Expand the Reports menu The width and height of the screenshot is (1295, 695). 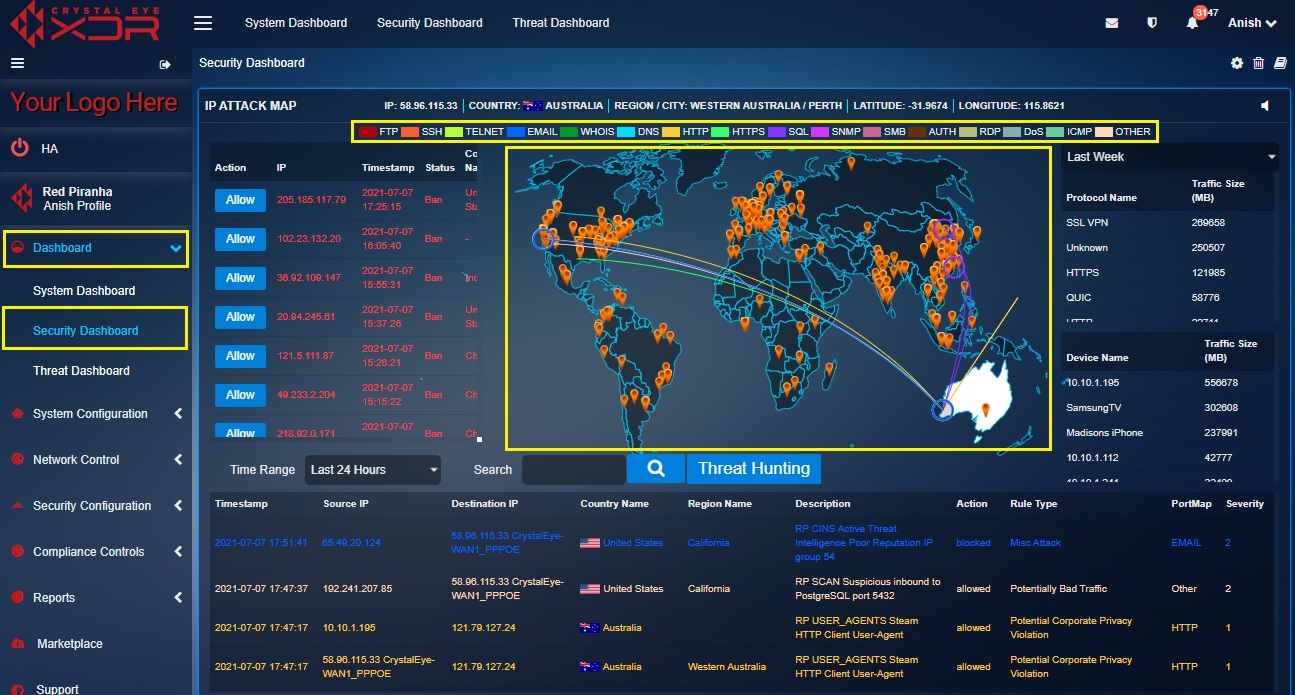tap(178, 598)
